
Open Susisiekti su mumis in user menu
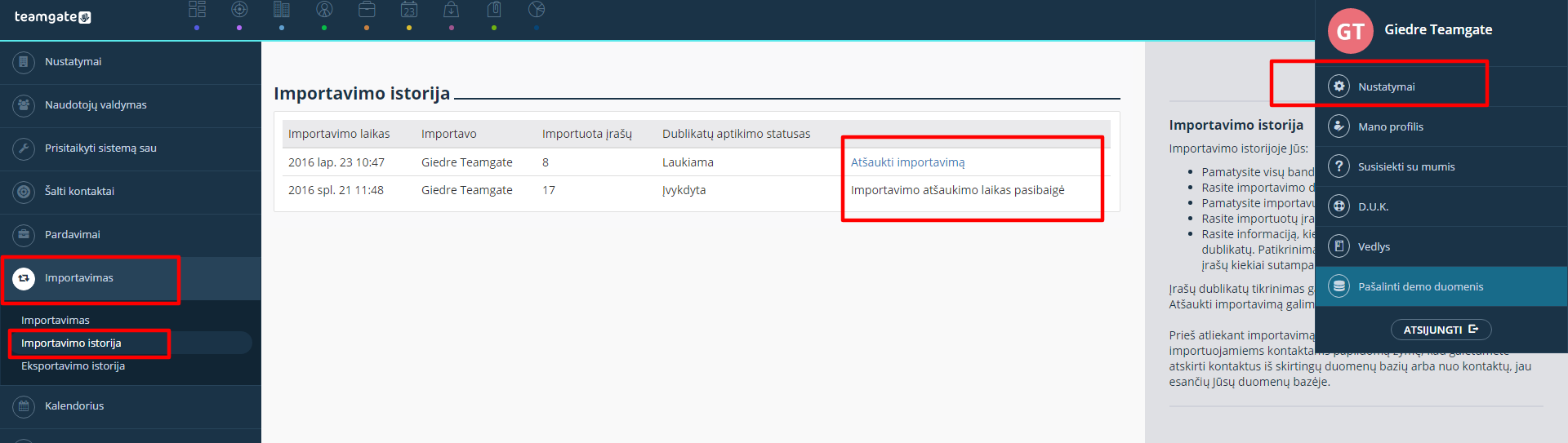pos(1441,166)
